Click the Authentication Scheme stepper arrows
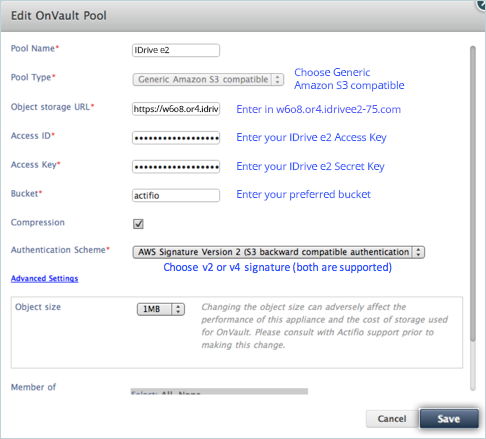Viewport: 486px width, 439px height. 418,252
